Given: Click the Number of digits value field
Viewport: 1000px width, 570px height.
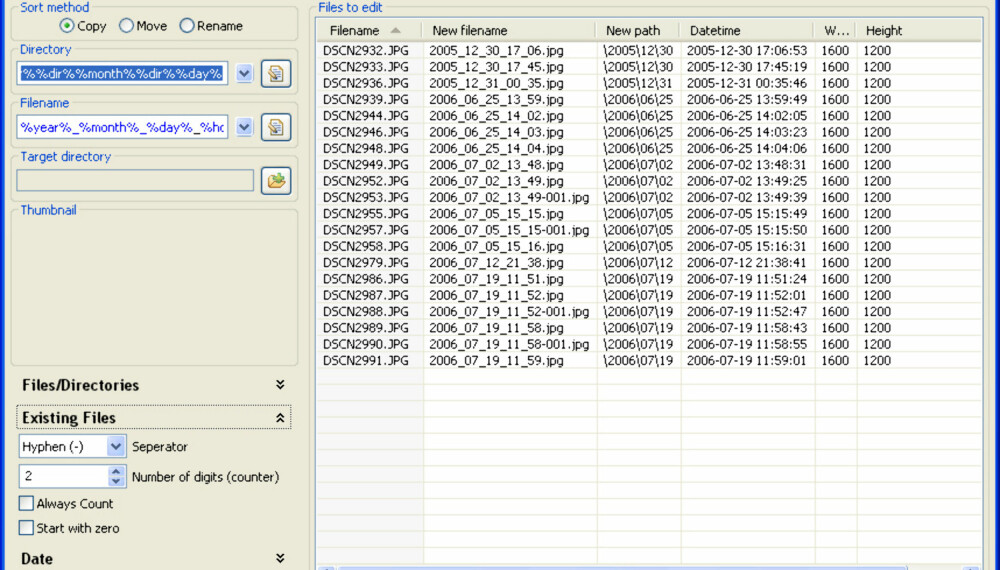Looking at the screenshot, I should pyautogui.click(x=64, y=477).
